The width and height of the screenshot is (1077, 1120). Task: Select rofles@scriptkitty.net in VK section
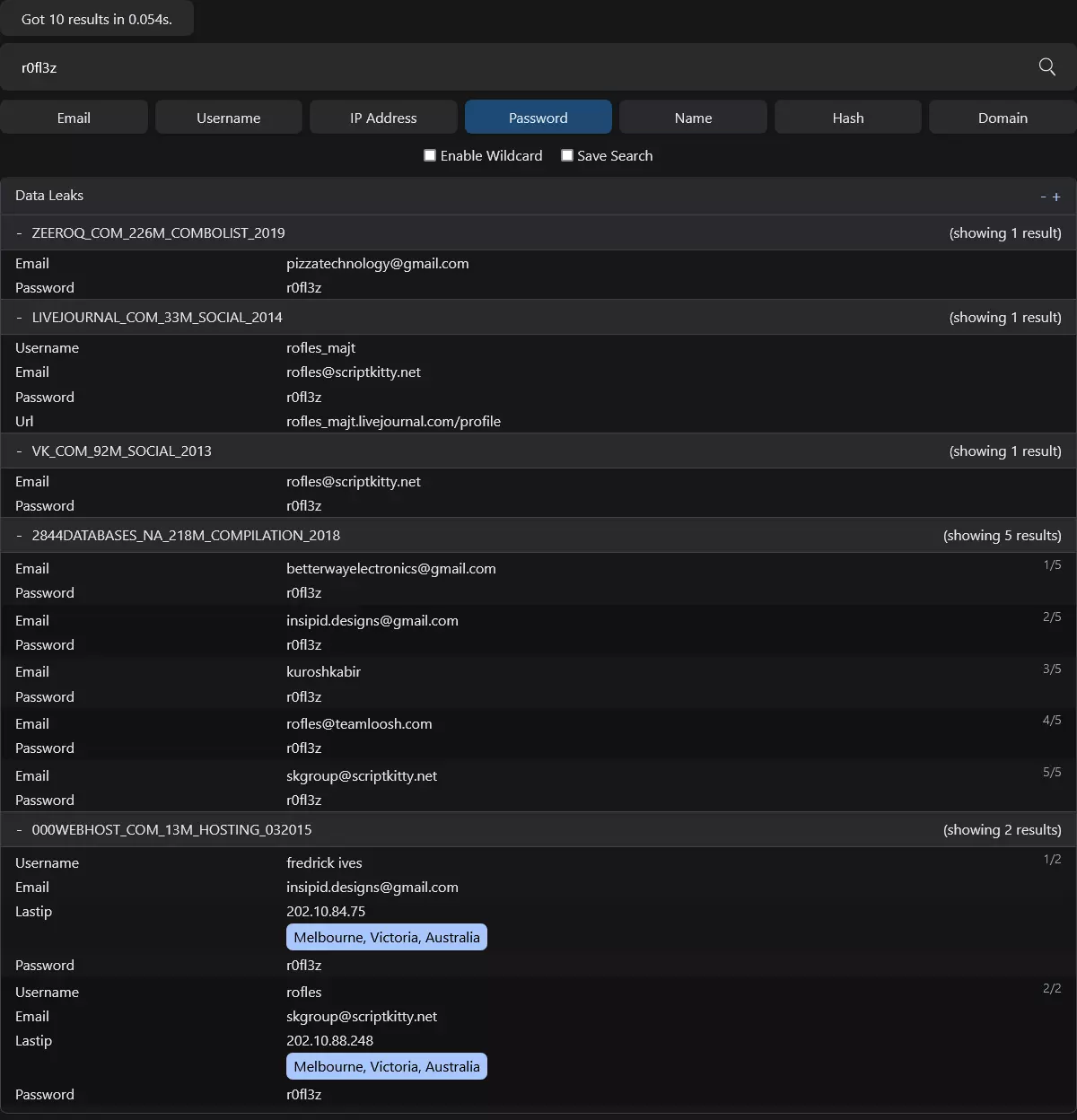(x=354, y=481)
